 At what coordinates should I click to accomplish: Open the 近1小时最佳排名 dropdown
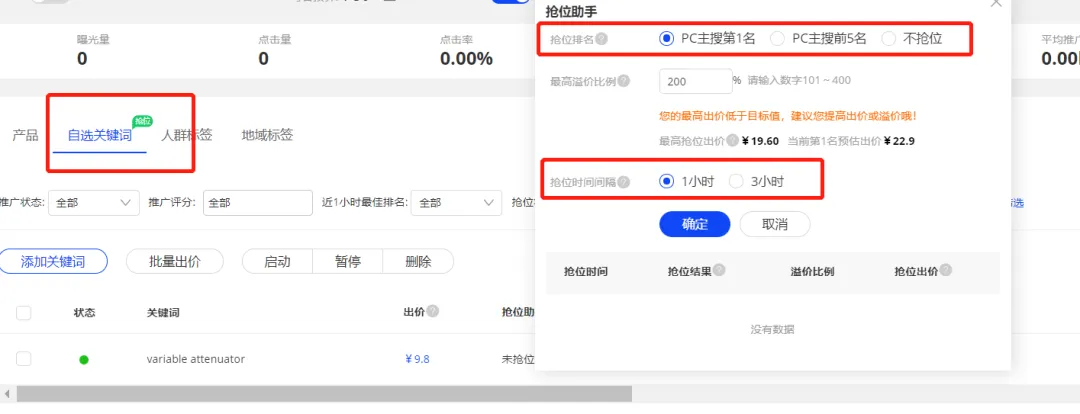456,203
